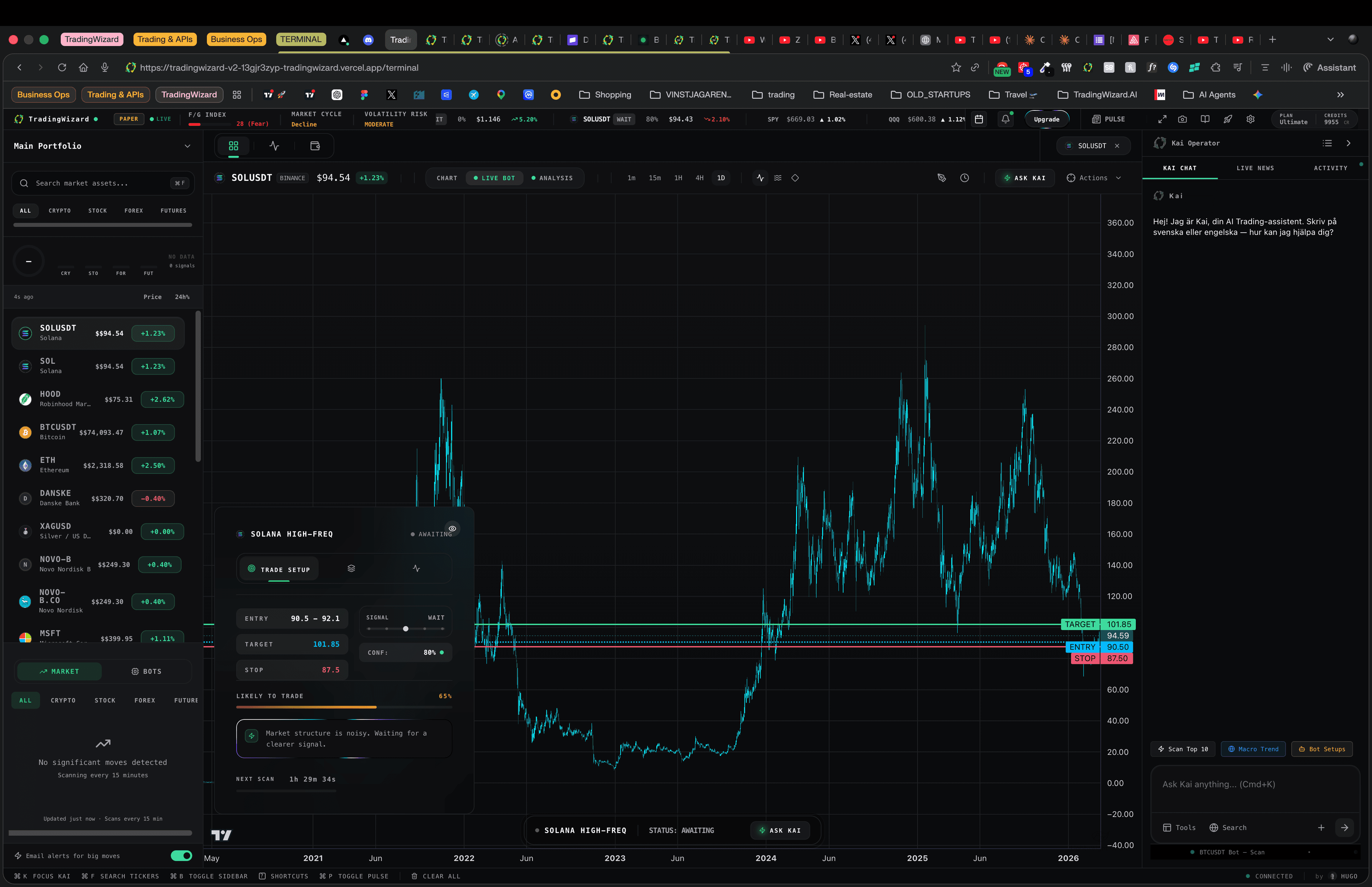Click the camera snapshot icon in the top bar

click(x=1183, y=119)
